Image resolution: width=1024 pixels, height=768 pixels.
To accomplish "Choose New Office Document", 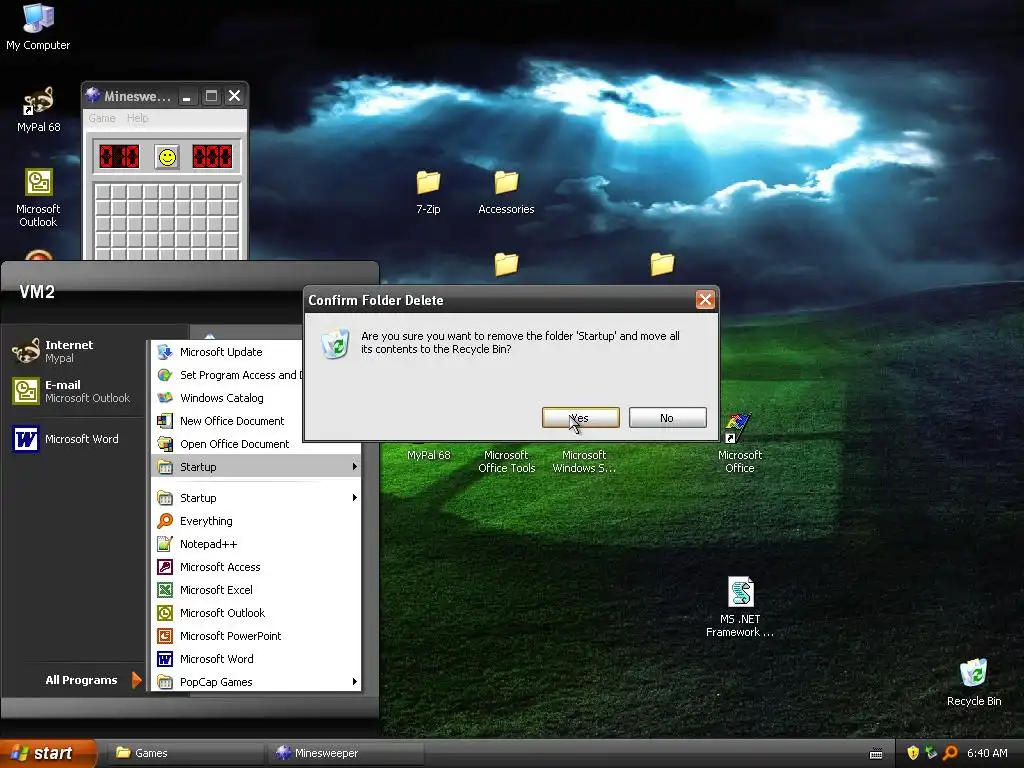I will point(227,421).
